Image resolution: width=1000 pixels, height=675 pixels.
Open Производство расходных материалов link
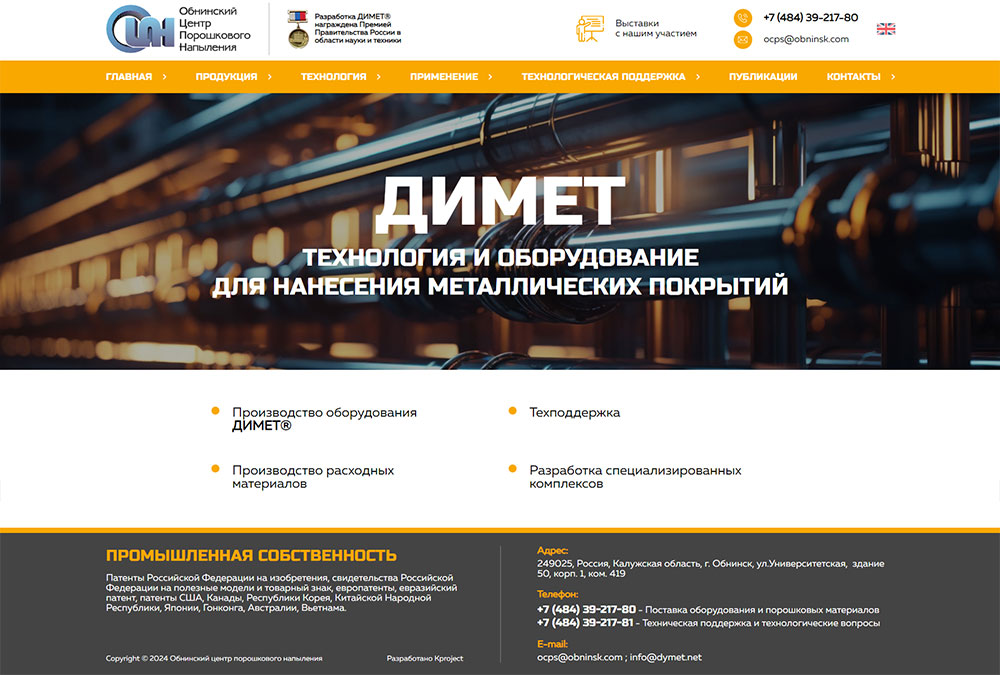point(313,477)
